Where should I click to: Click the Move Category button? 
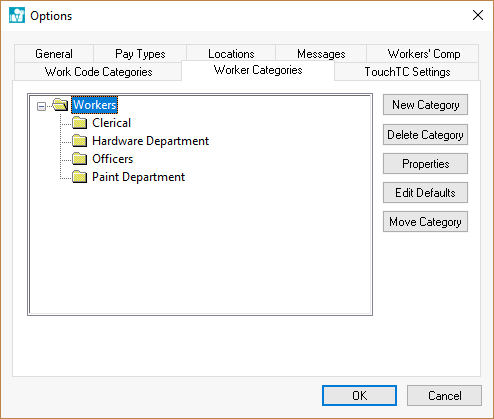425,222
